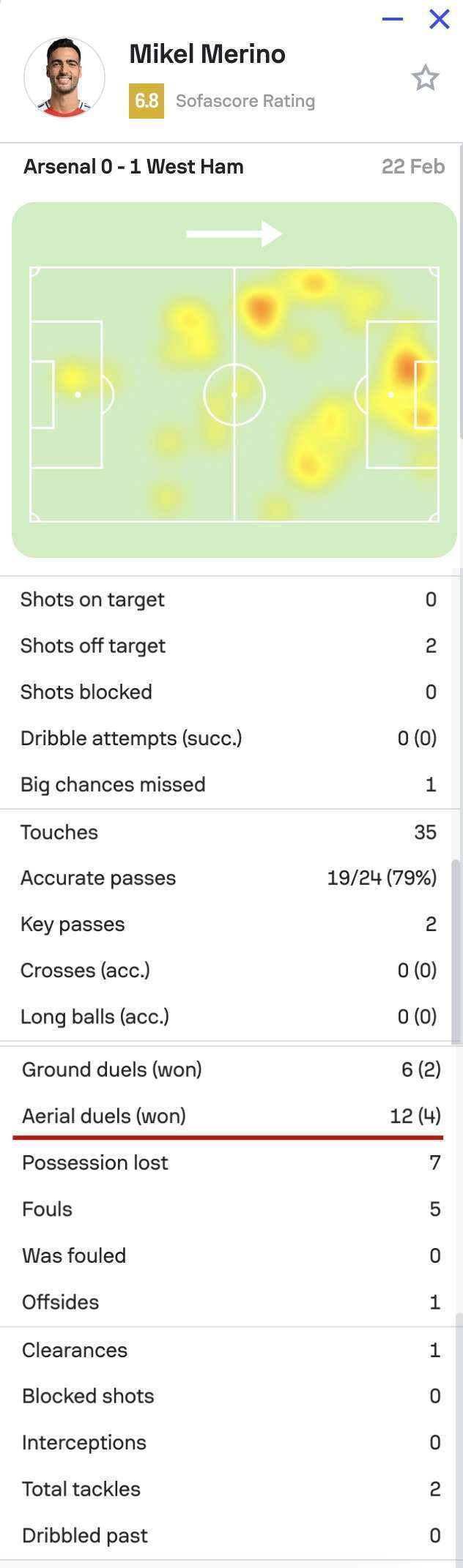Click the Fouls stat row
463x1568 pixels.
(x=229, y=1209)
